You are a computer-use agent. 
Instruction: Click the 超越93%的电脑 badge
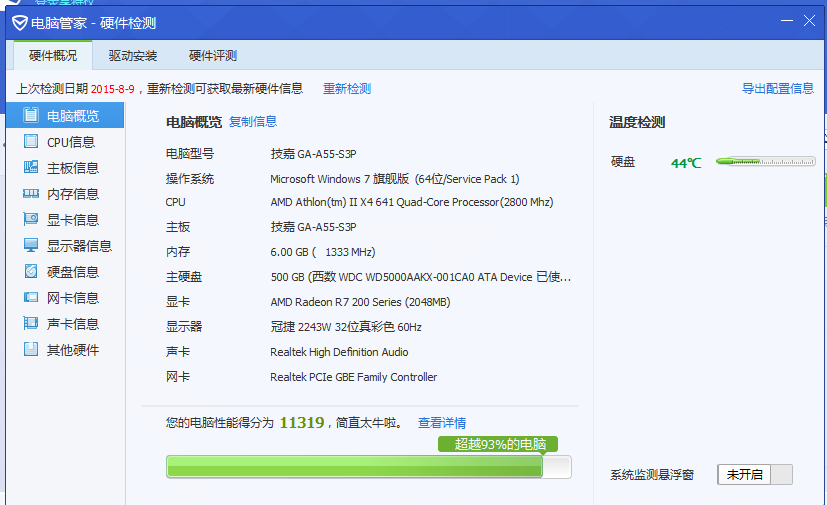tap(498, 444)
